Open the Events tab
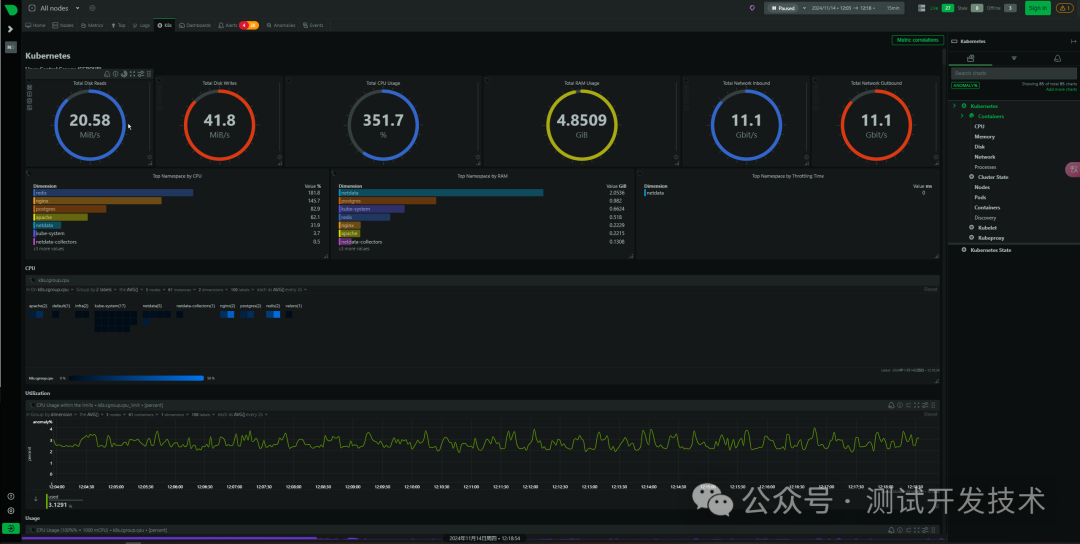 point(313,25)
